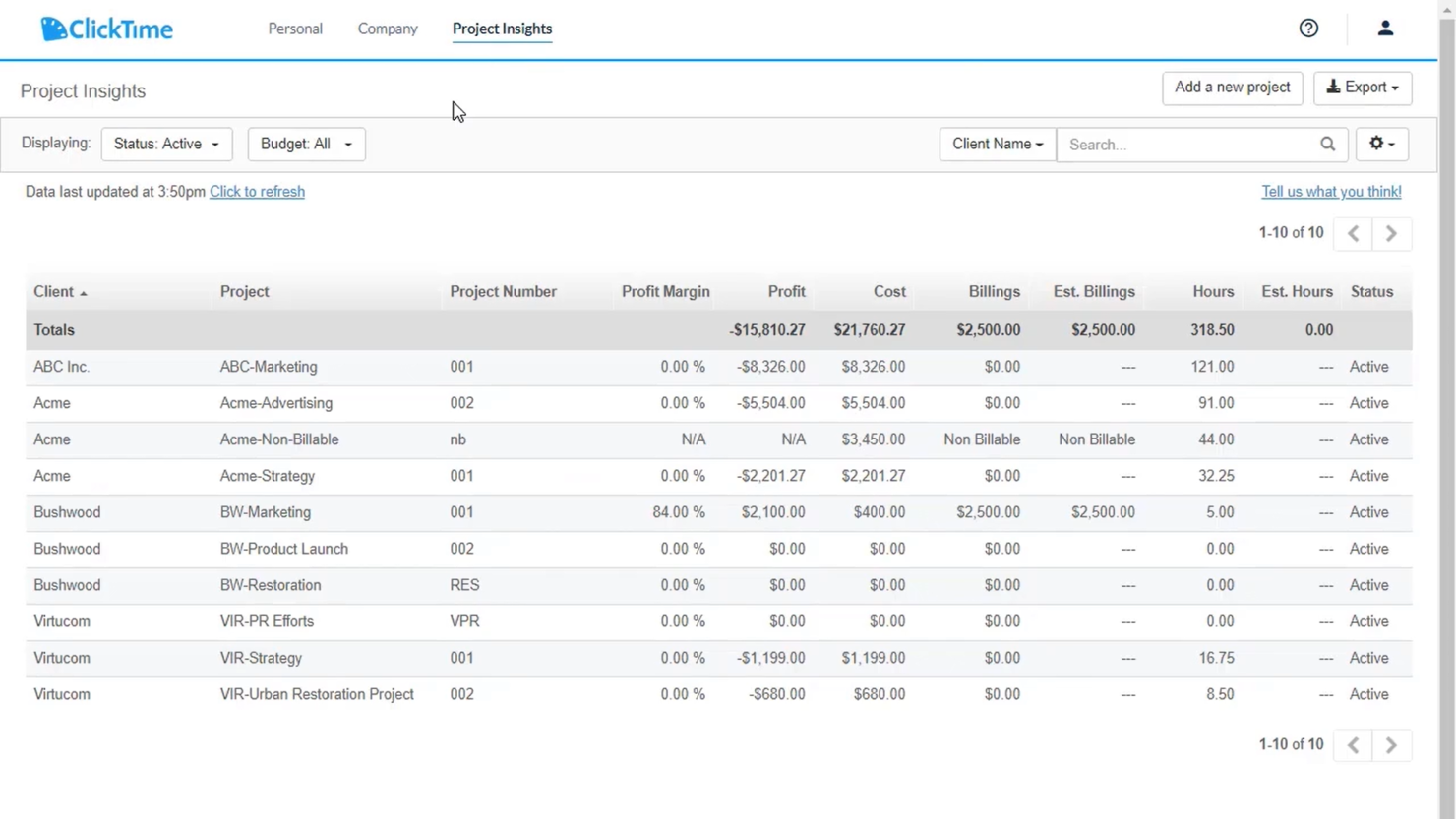This screenshot has height=819, width=1456.
Task: Open the user account icon
Action: tap(1385, 28)
